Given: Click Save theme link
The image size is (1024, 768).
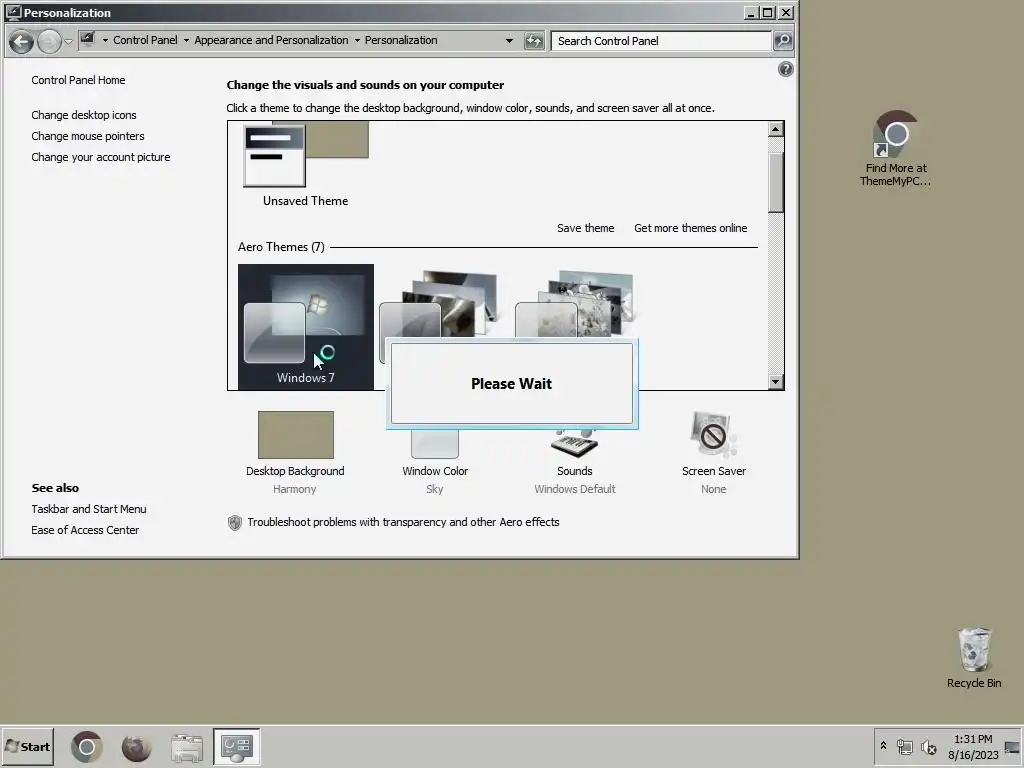Looking at the screenshot, I should (x=586, y=228).
